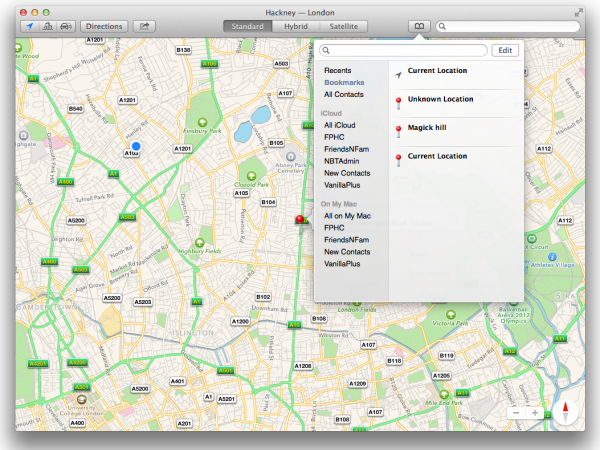The height and width of the screenshot is (450, 600).
Task: Select FPHC under On My Mac
Action: coord(334,228)
